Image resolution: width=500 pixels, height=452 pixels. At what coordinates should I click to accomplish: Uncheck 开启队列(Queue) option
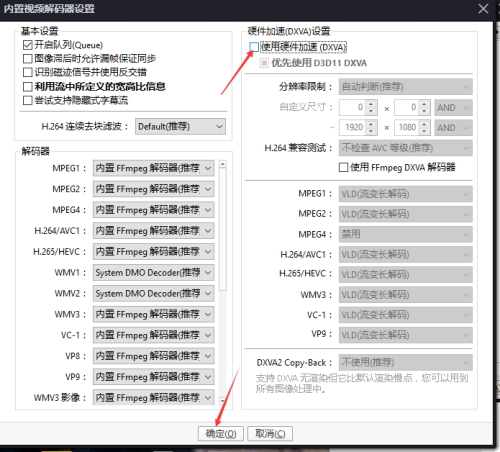(28, 45)
